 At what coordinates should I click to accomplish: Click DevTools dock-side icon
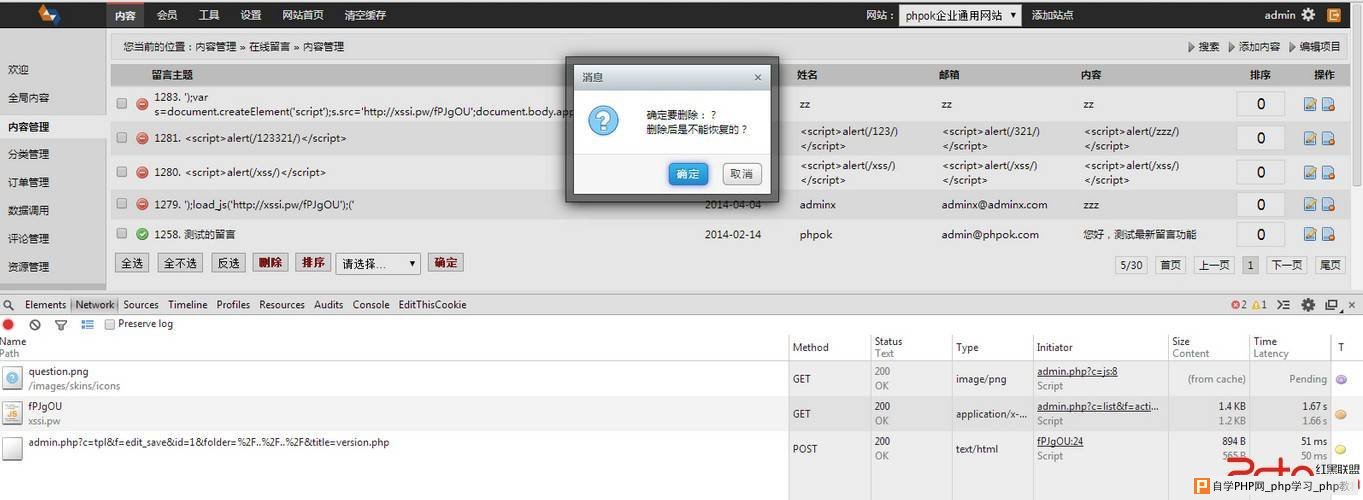point(1331,305)
